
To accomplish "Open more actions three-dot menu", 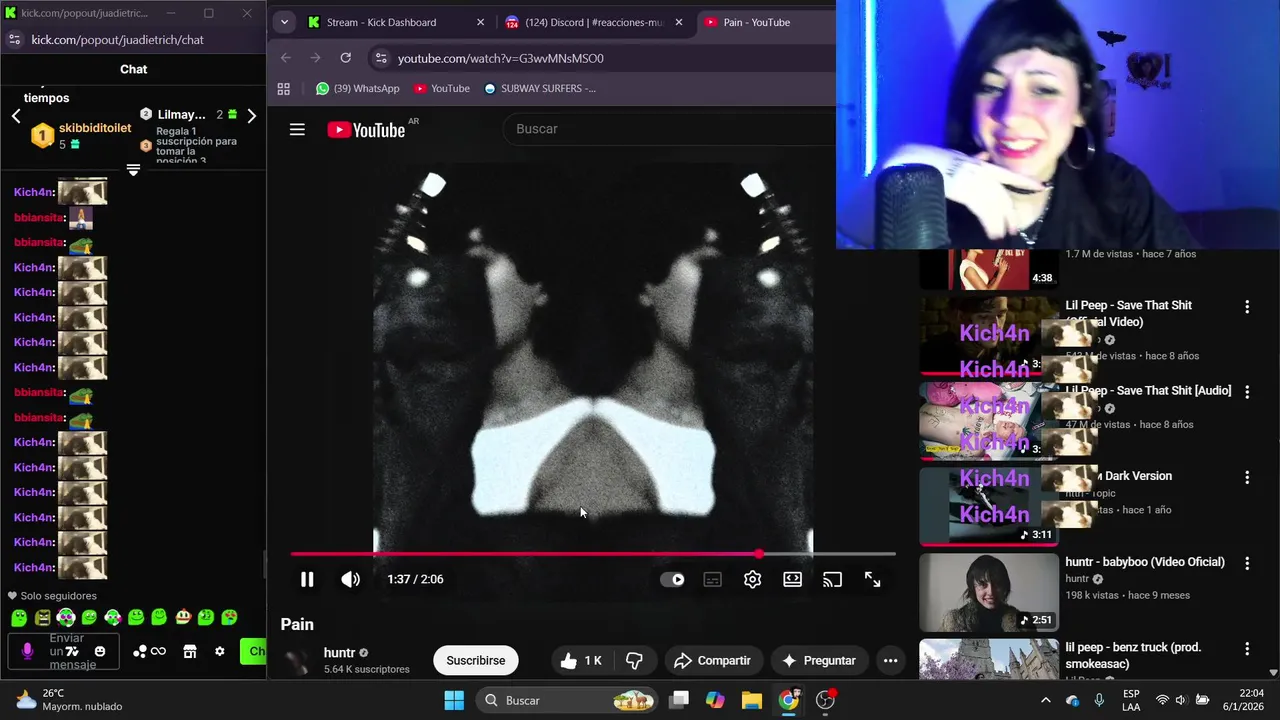I will coord(890,660).
